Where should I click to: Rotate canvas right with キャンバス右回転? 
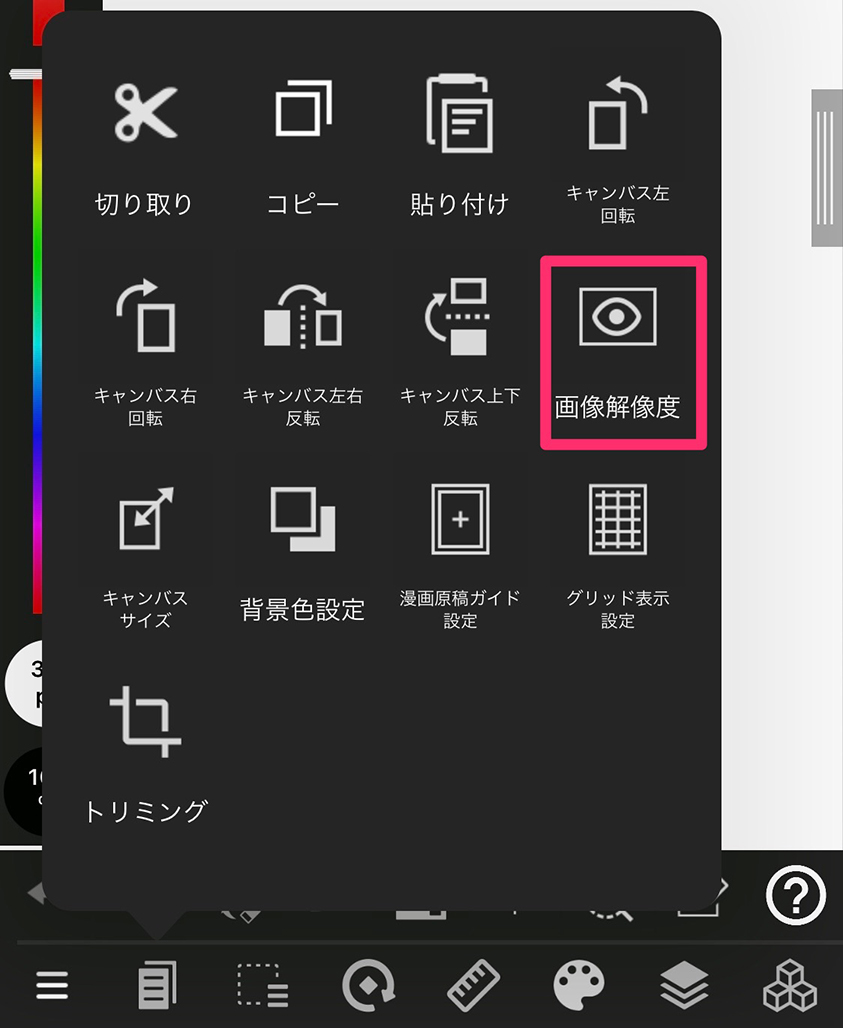click(146, 315)
